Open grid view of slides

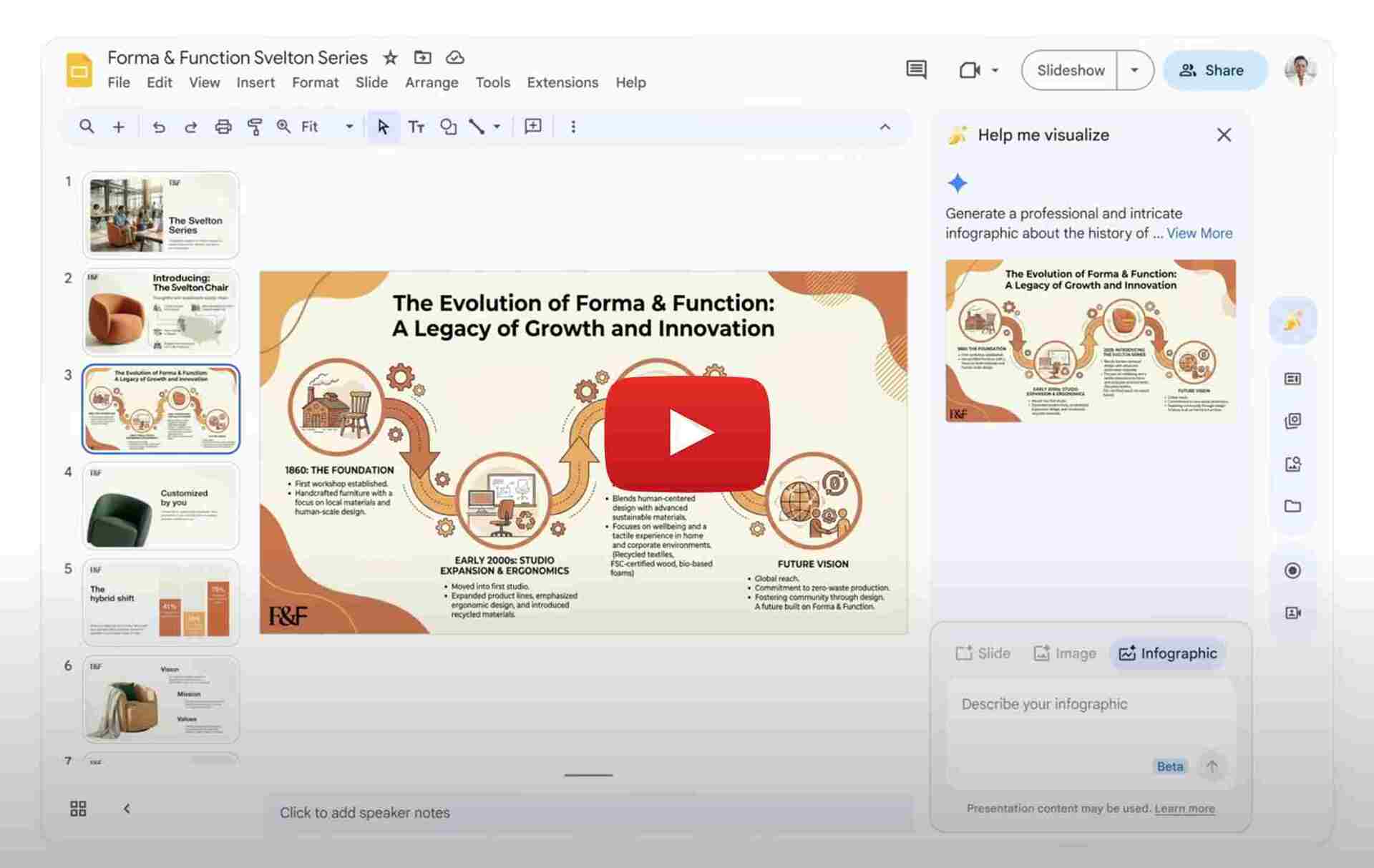click(x=78, y=809)
